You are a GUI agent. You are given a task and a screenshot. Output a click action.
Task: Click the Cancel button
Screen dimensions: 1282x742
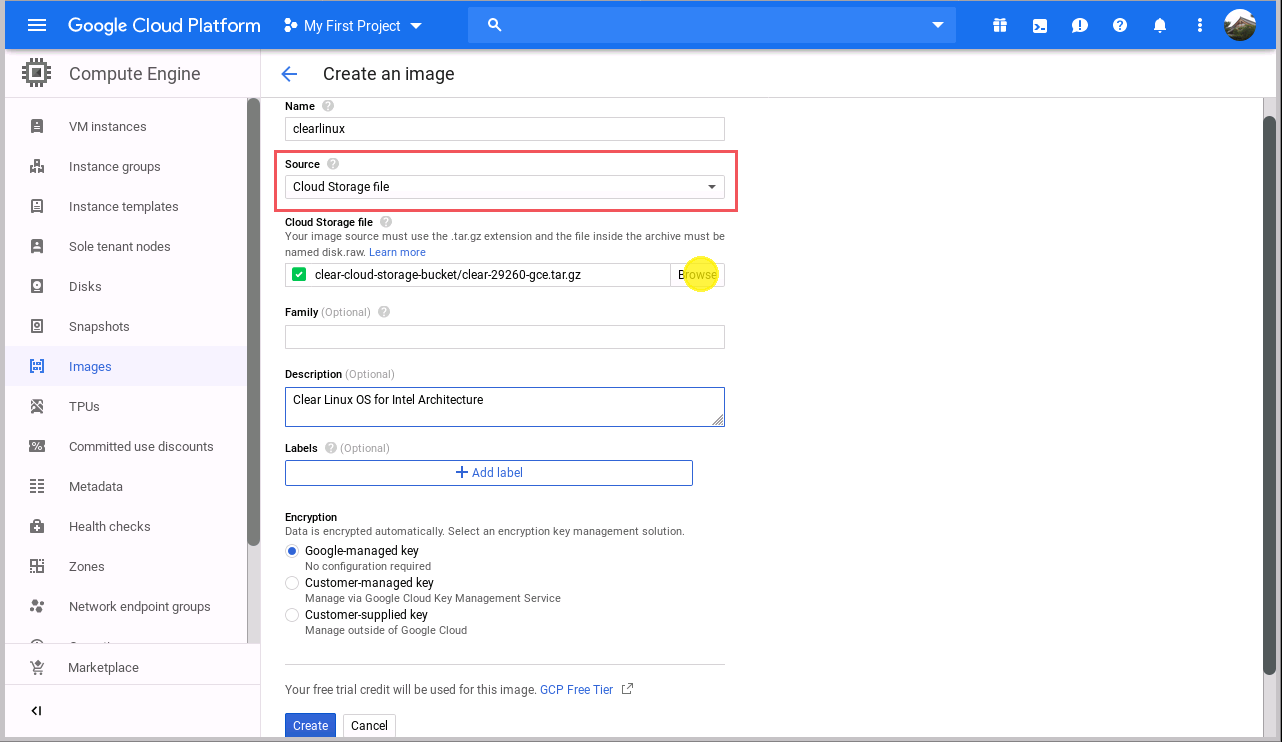pos(369,726)
